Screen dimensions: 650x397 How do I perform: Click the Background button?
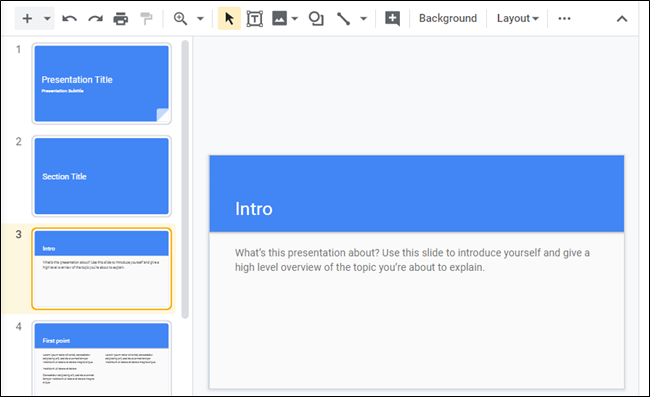click(448, 19)
